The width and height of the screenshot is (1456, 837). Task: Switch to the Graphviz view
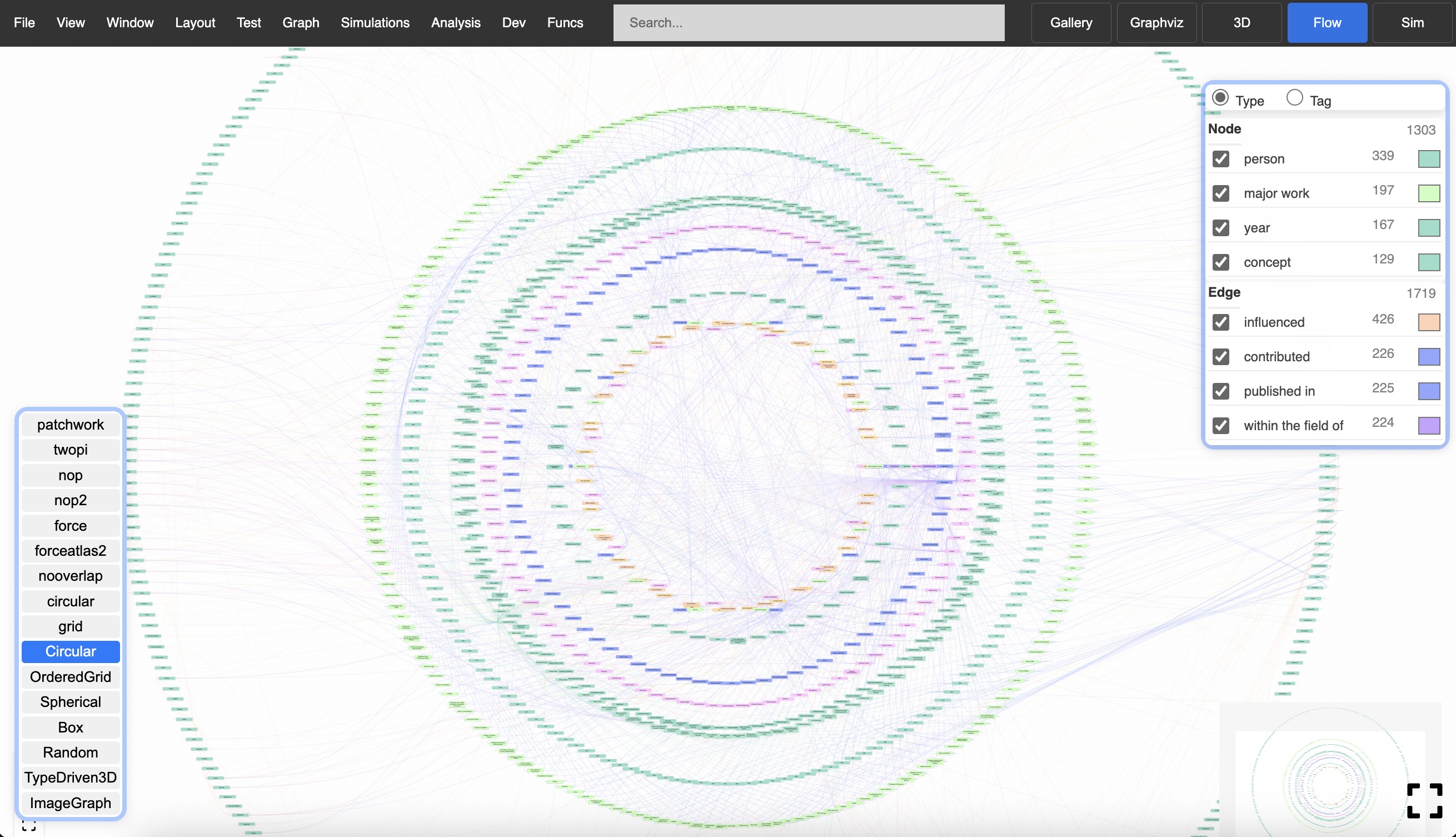coord(1156,22)
